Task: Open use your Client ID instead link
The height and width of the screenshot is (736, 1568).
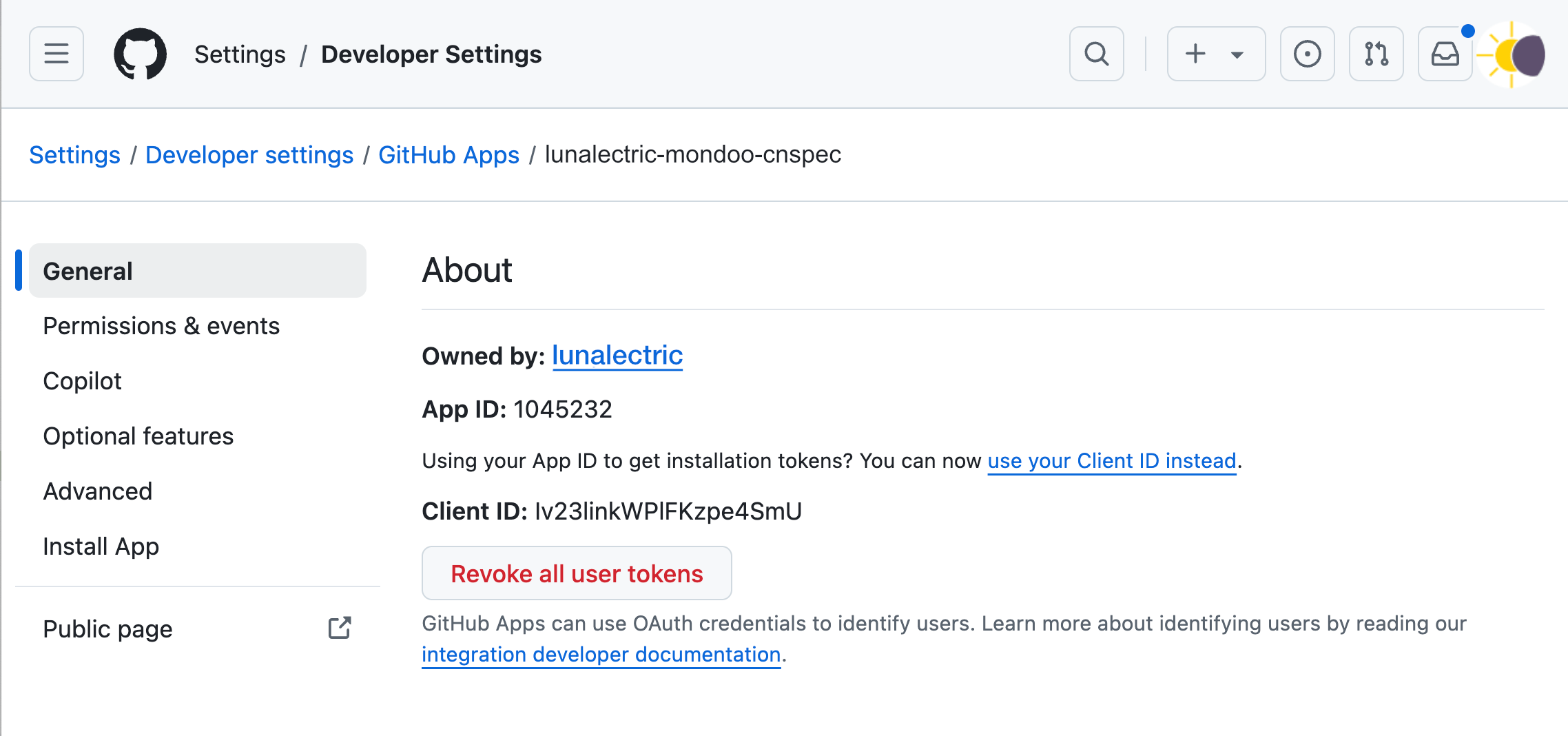Action: point(1111,460)
